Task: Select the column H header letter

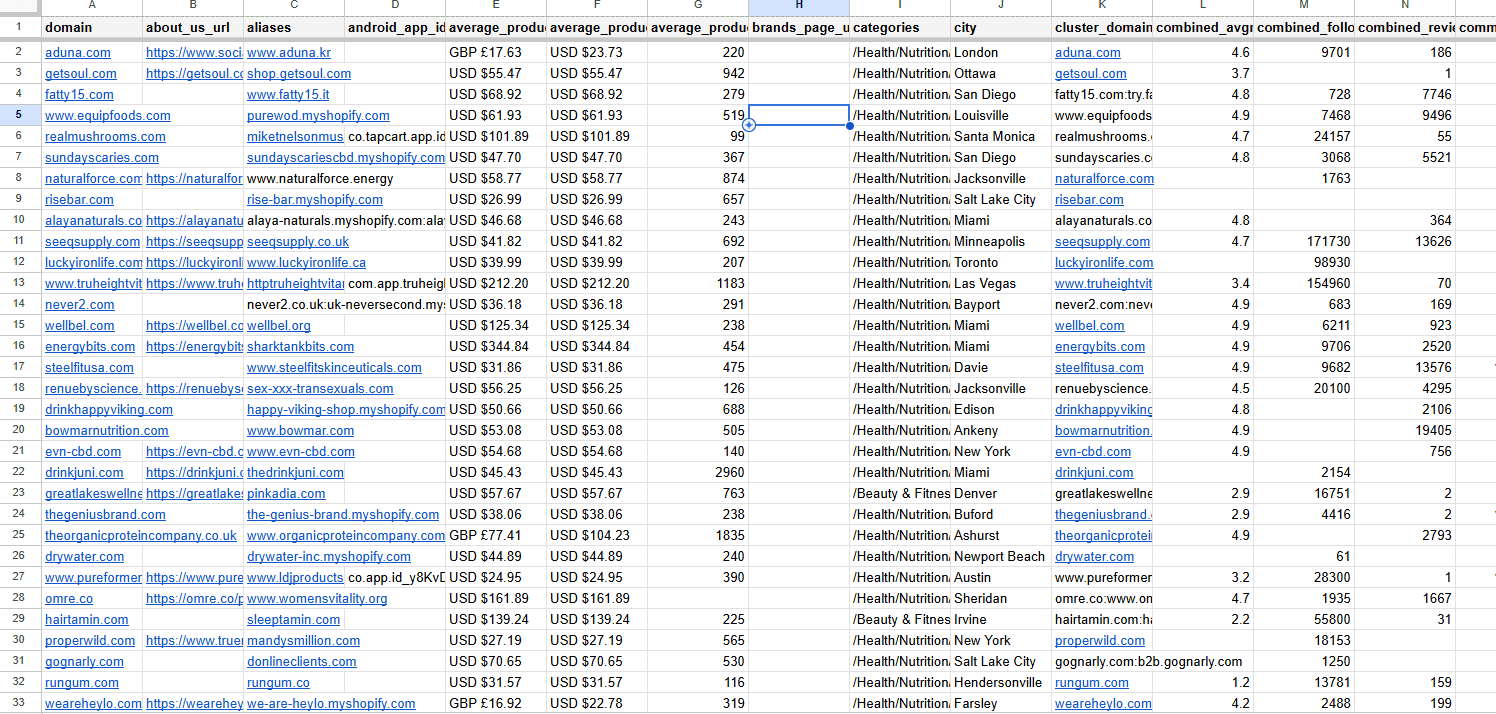Action: coord(799,7)
